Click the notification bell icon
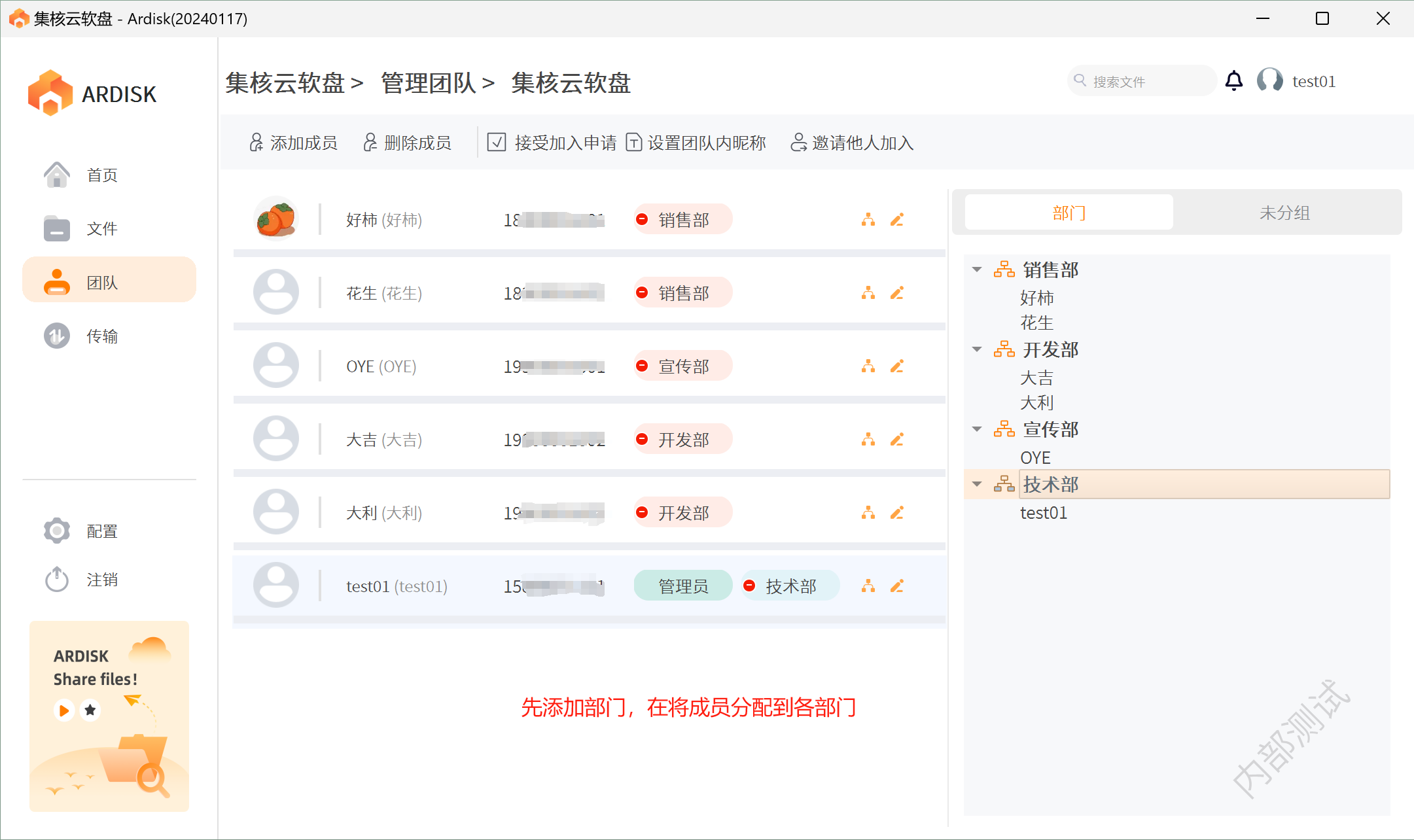 click(1233, 81)
